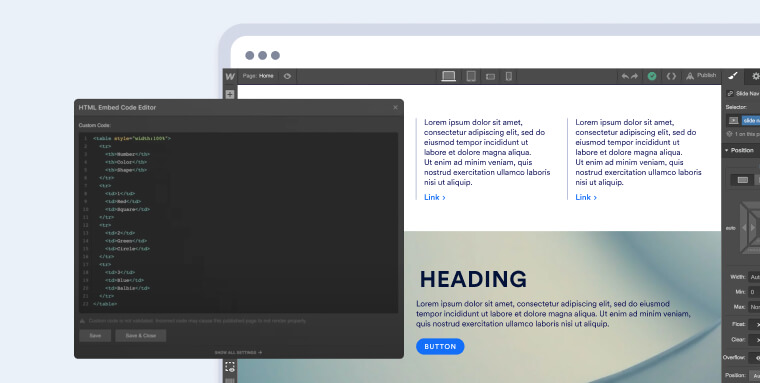Click Save & Close in the code editor
Image resolution: width=760 pixels, height=383 pixels.
pos(141,335)
